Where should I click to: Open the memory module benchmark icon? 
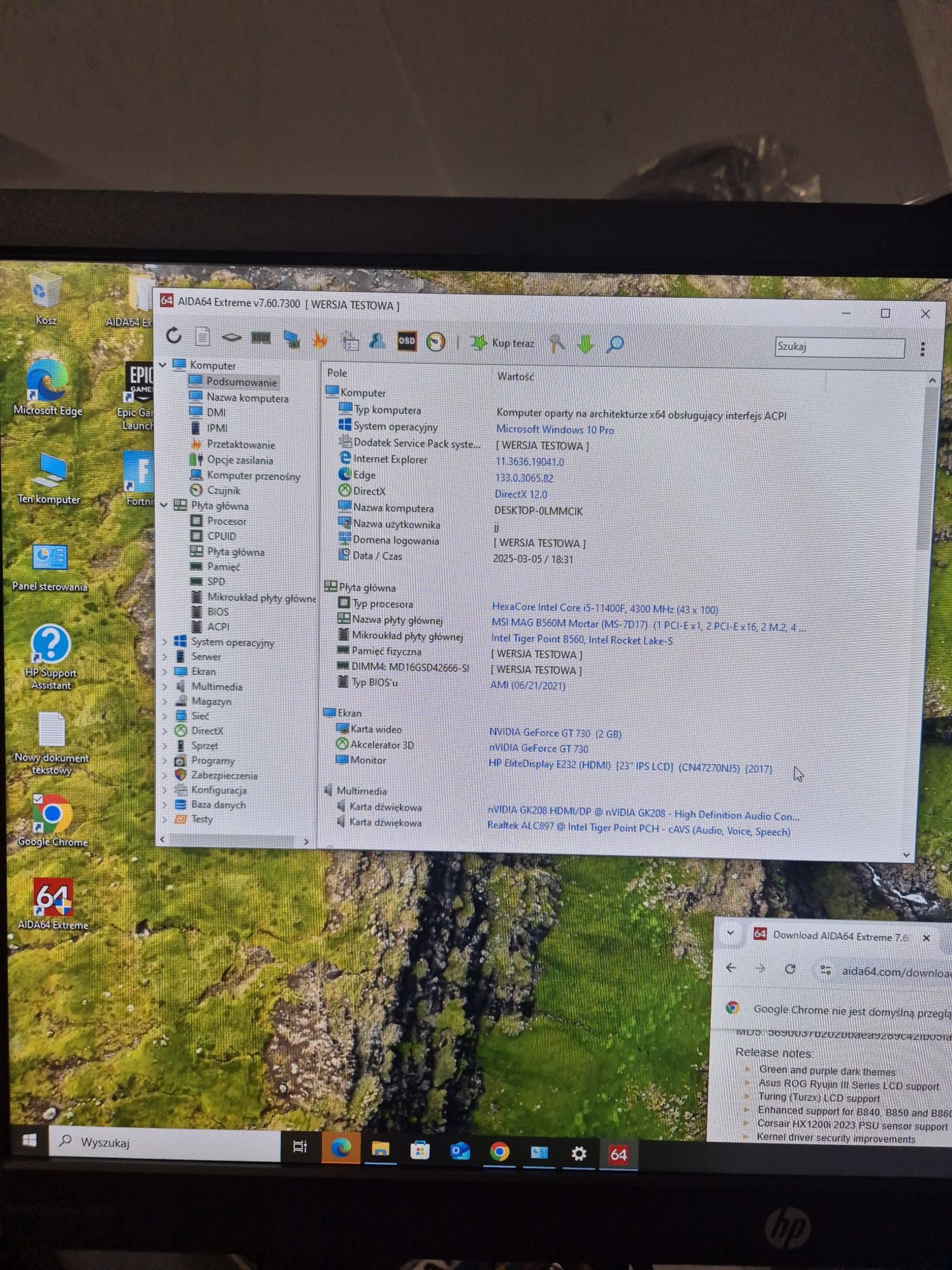click(x=261, y=338)
